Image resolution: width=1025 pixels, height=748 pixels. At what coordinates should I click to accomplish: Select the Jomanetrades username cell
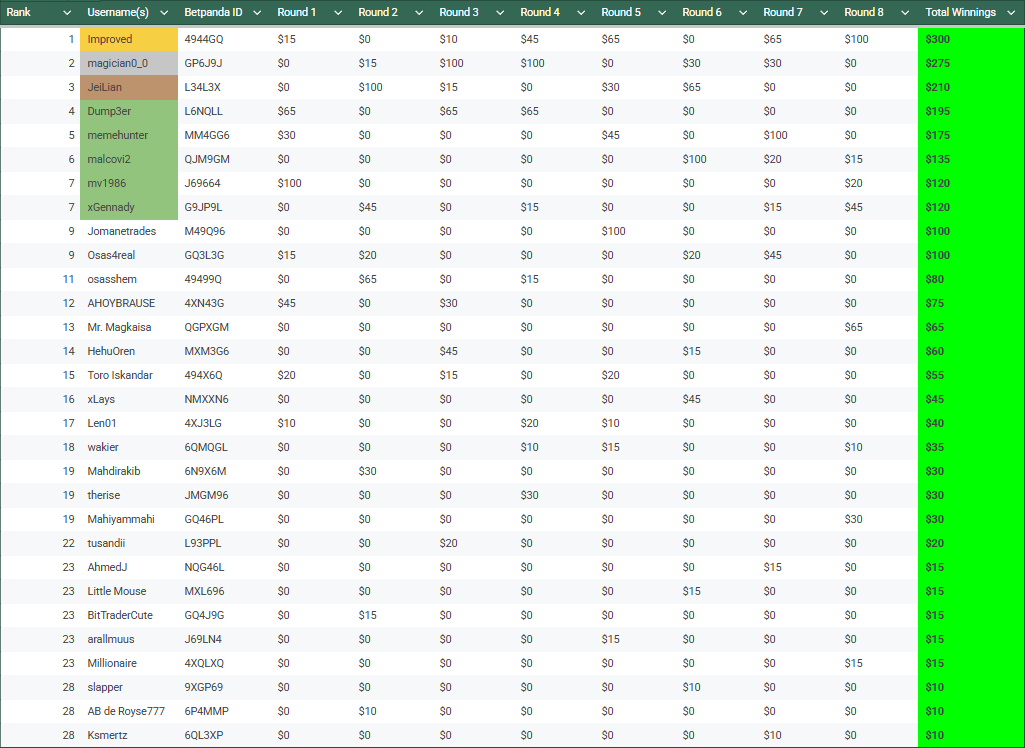(121, 231)
